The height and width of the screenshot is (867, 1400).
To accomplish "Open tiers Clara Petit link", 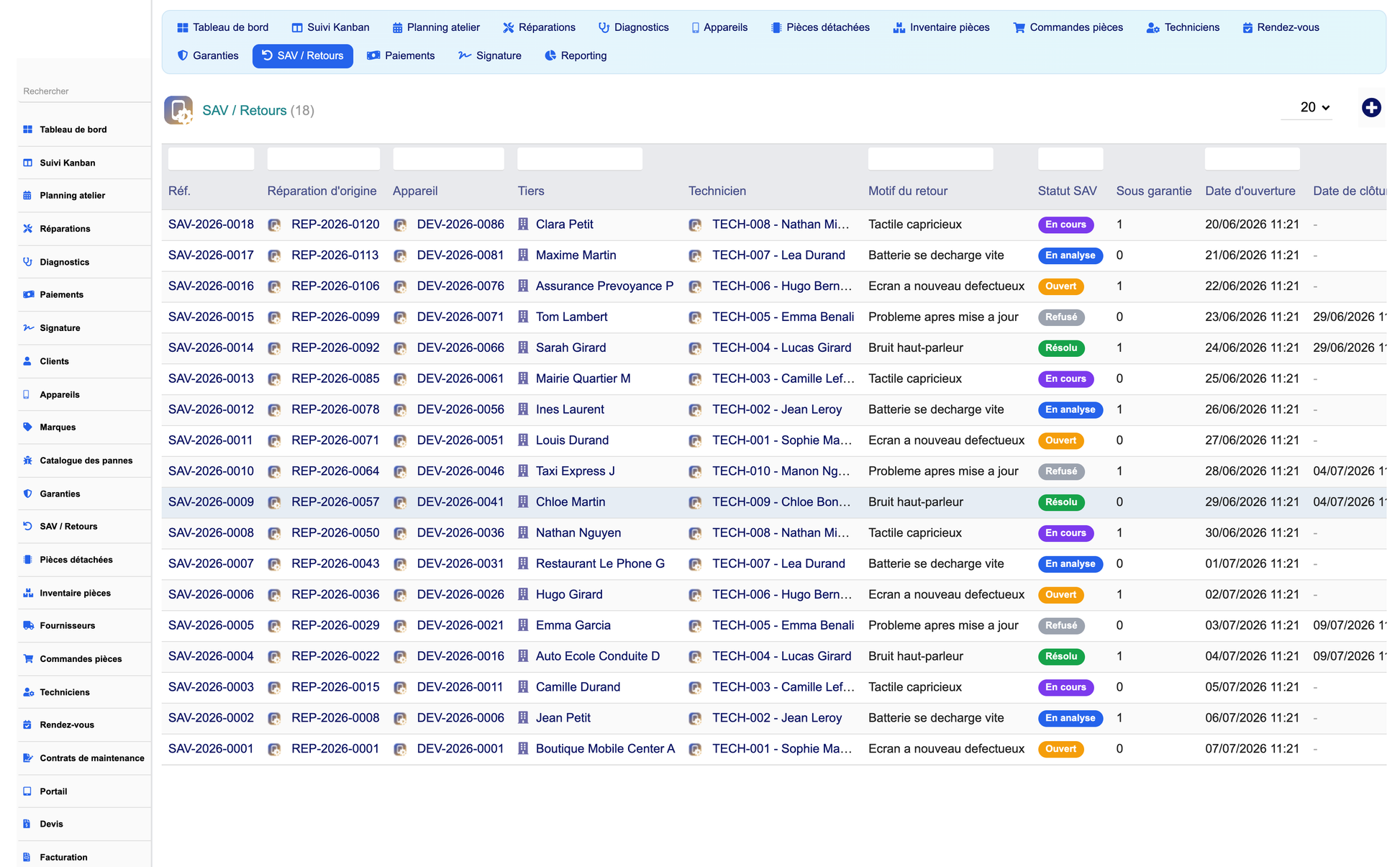I will pyautogui.click(x=564, y=224).
